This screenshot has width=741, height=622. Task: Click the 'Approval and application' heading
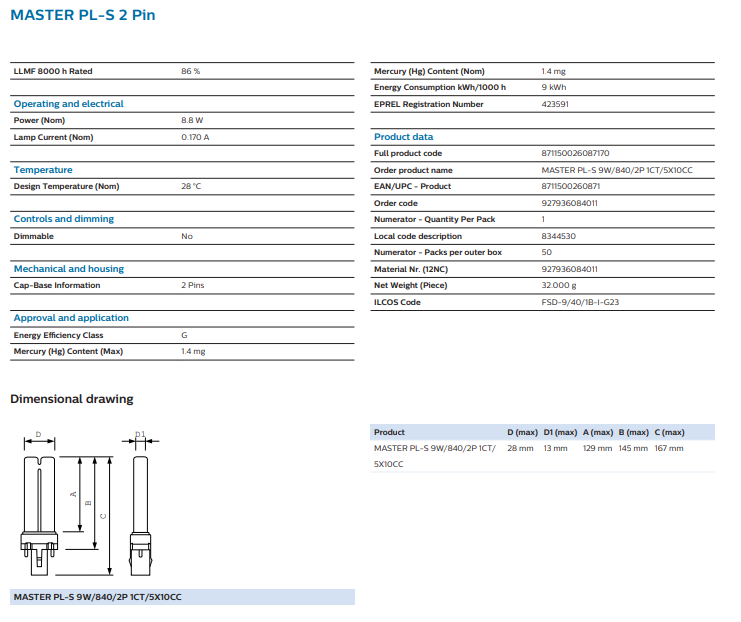[x=71, y=318]
